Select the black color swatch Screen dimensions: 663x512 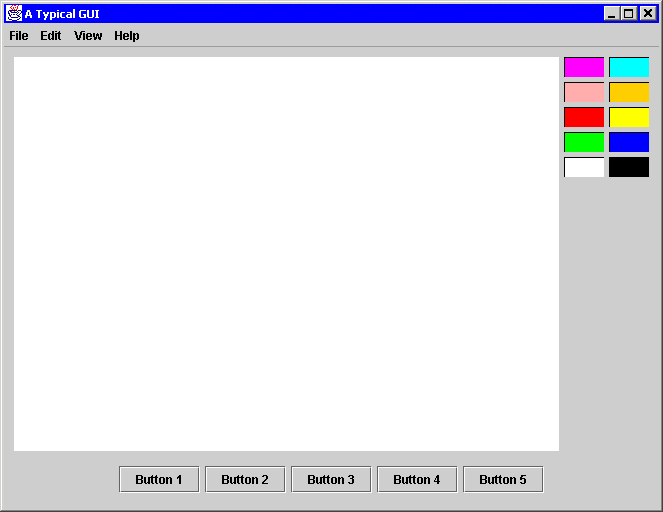pos(629,167)
